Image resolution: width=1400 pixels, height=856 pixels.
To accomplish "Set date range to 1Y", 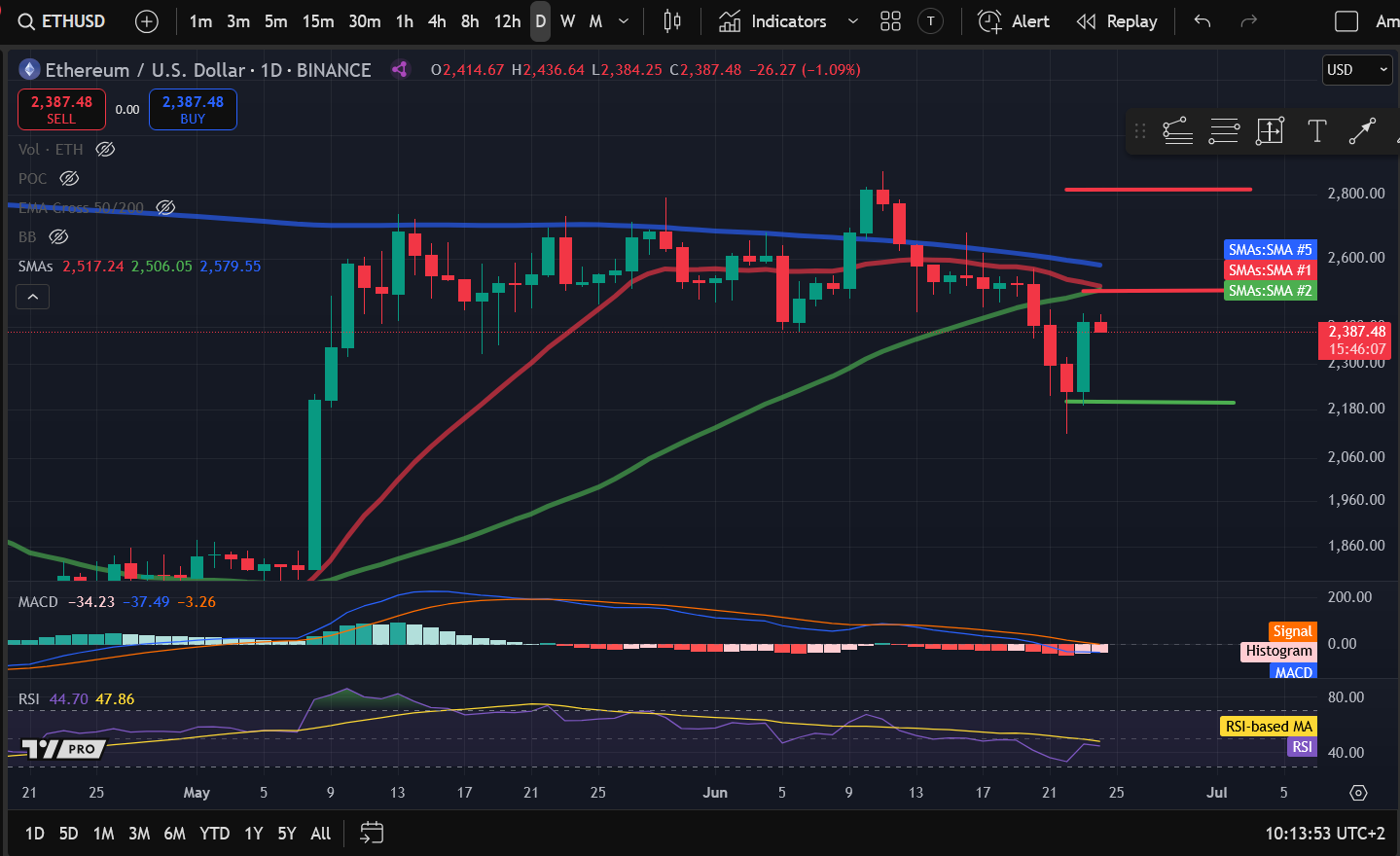I will click(253, 834).
